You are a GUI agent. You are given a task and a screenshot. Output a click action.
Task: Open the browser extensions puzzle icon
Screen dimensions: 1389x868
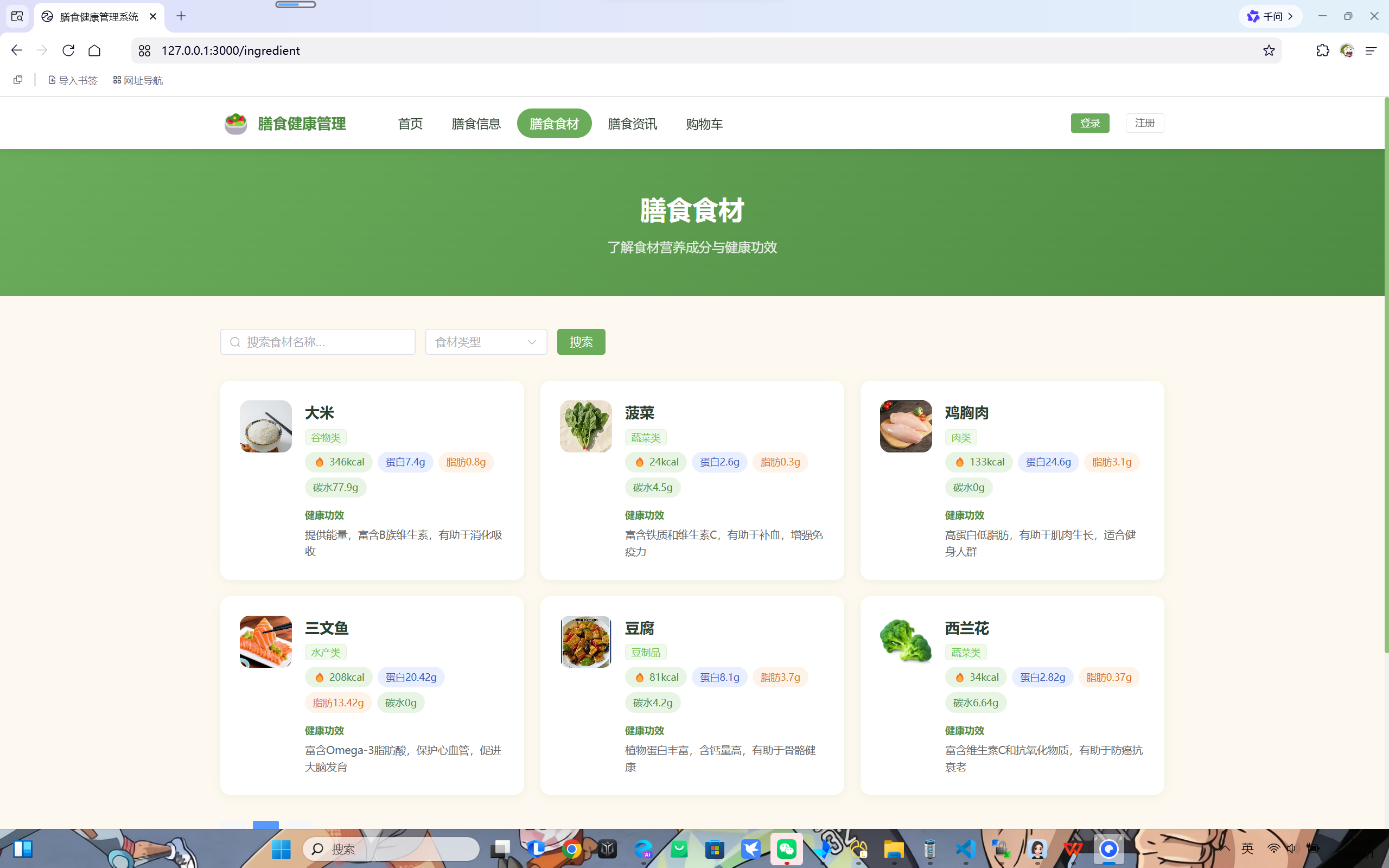1322,50
